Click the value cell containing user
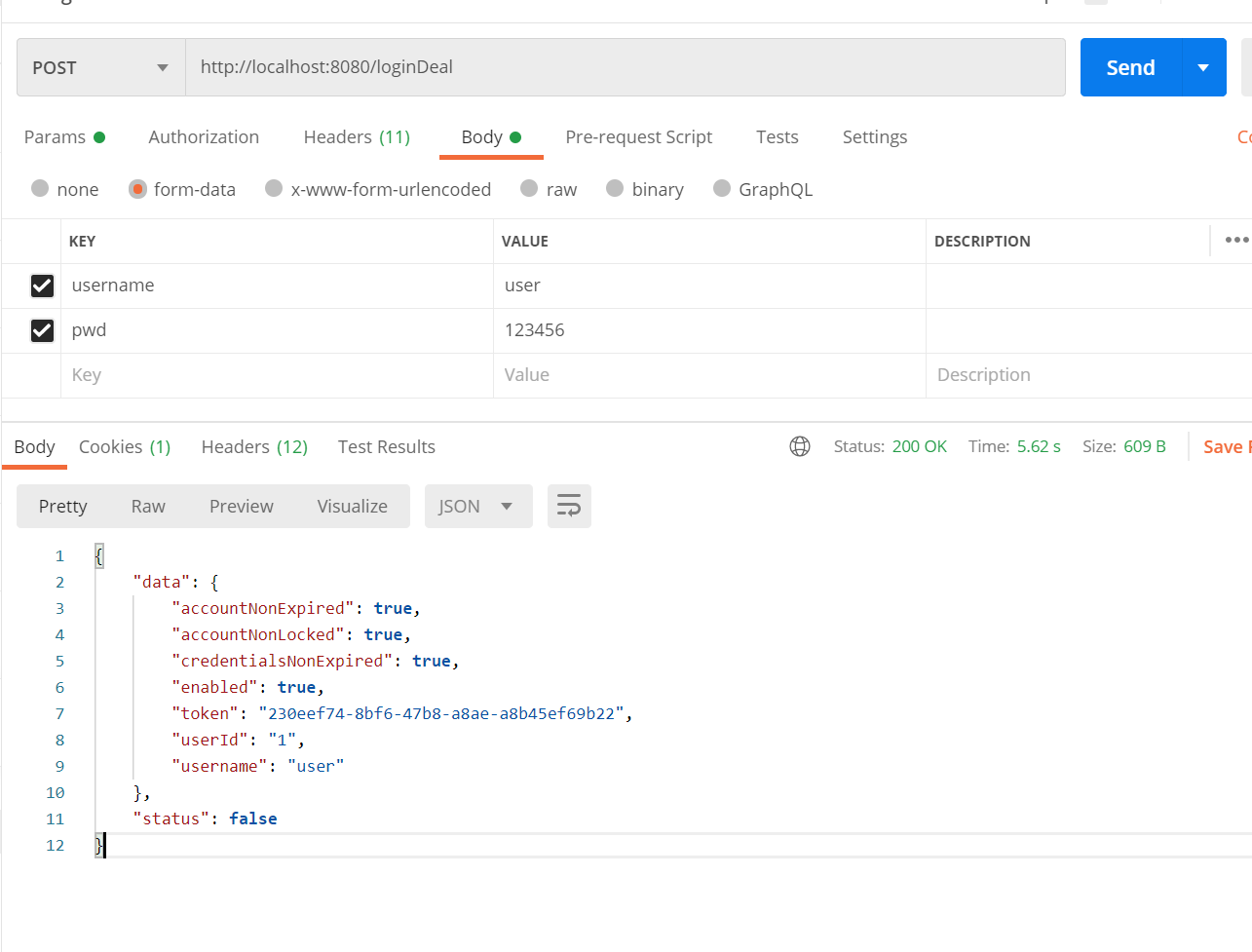This screenshot has width=1252, height=952. 709,286
